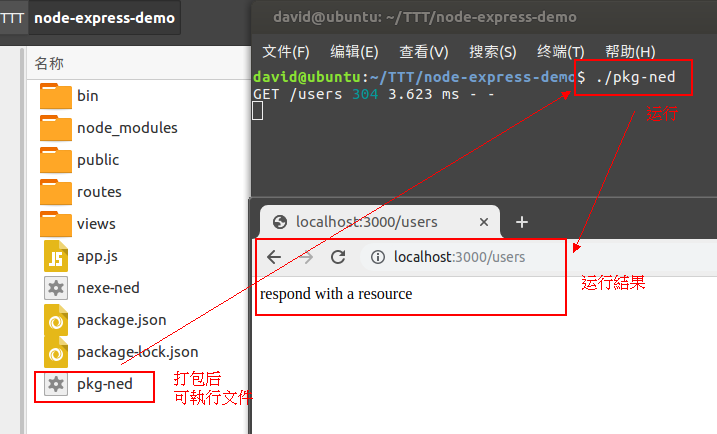Select the views folder icon
717x434 pixels.
[56, 224]
